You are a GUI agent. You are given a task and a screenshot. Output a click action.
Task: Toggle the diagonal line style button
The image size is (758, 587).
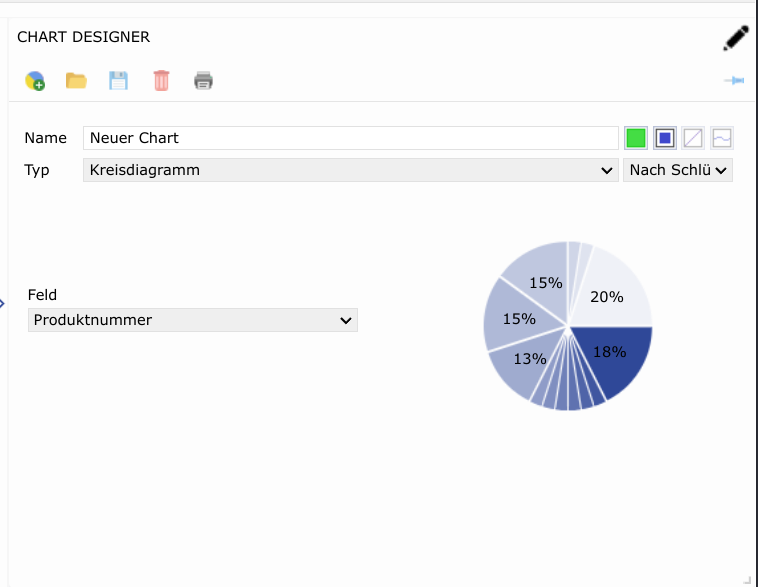(693, 138)
